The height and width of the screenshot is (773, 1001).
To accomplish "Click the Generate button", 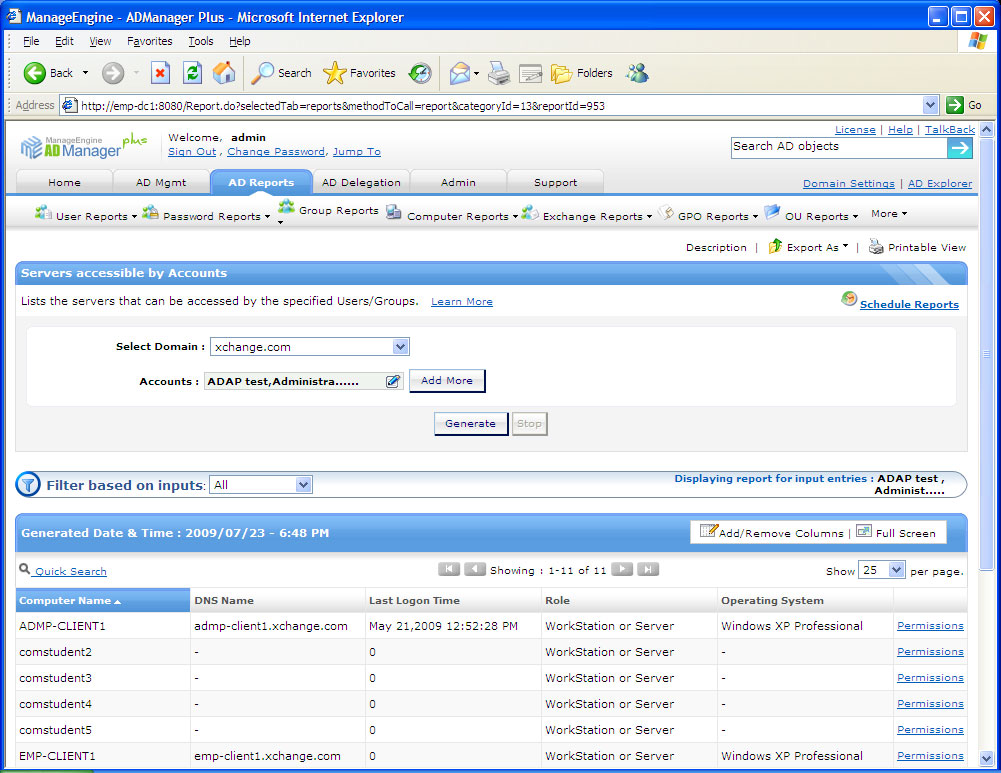I will pos(470,424).
